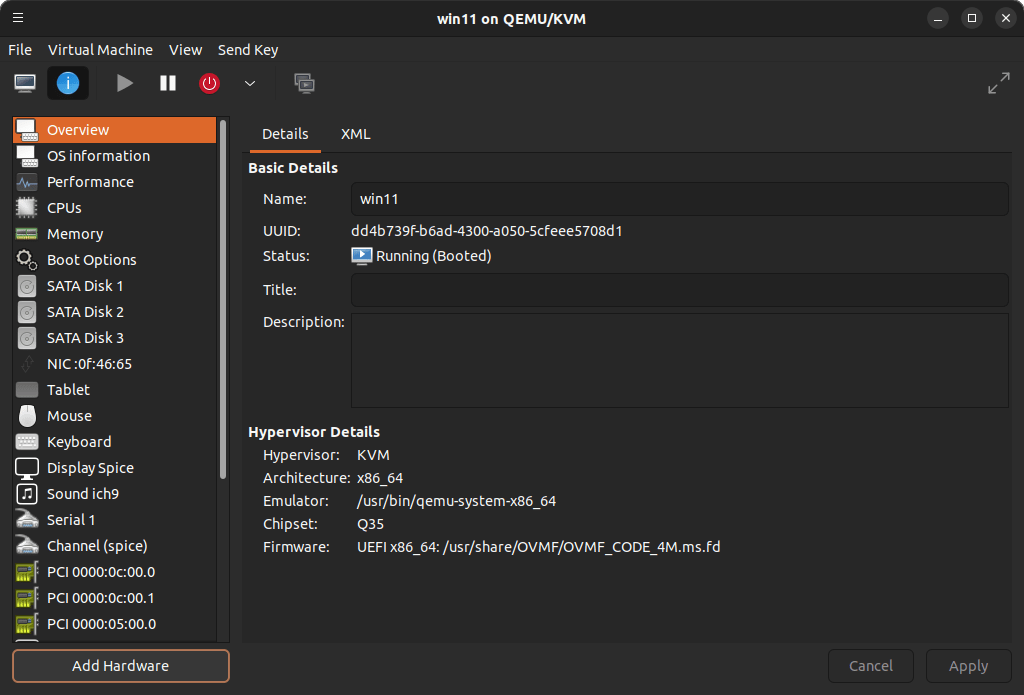Open the hamburger menu in title bar
This screenshot has height=695, width=1024.
click(x=18, y=18)
